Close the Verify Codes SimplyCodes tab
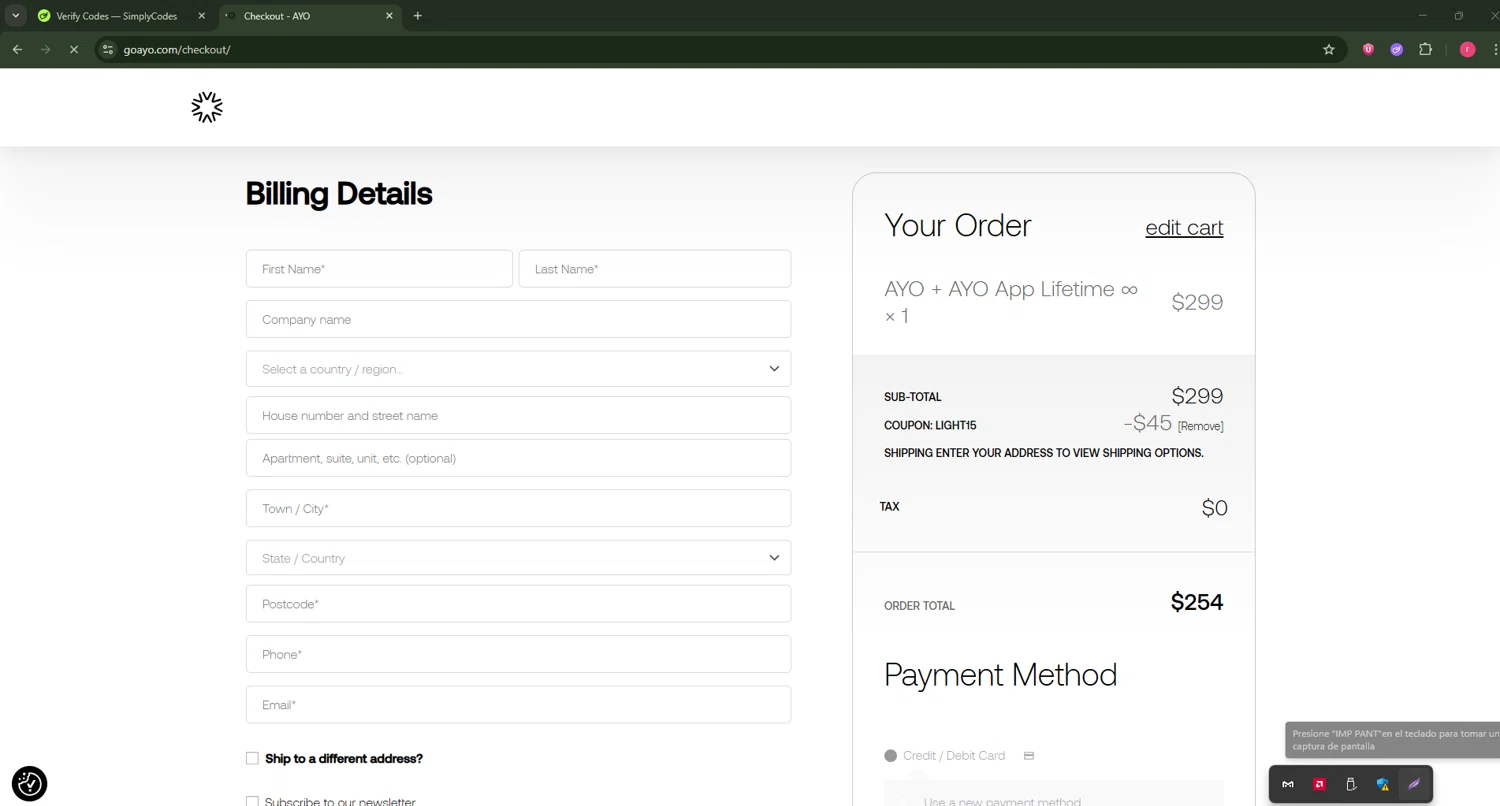 [201, 16]
